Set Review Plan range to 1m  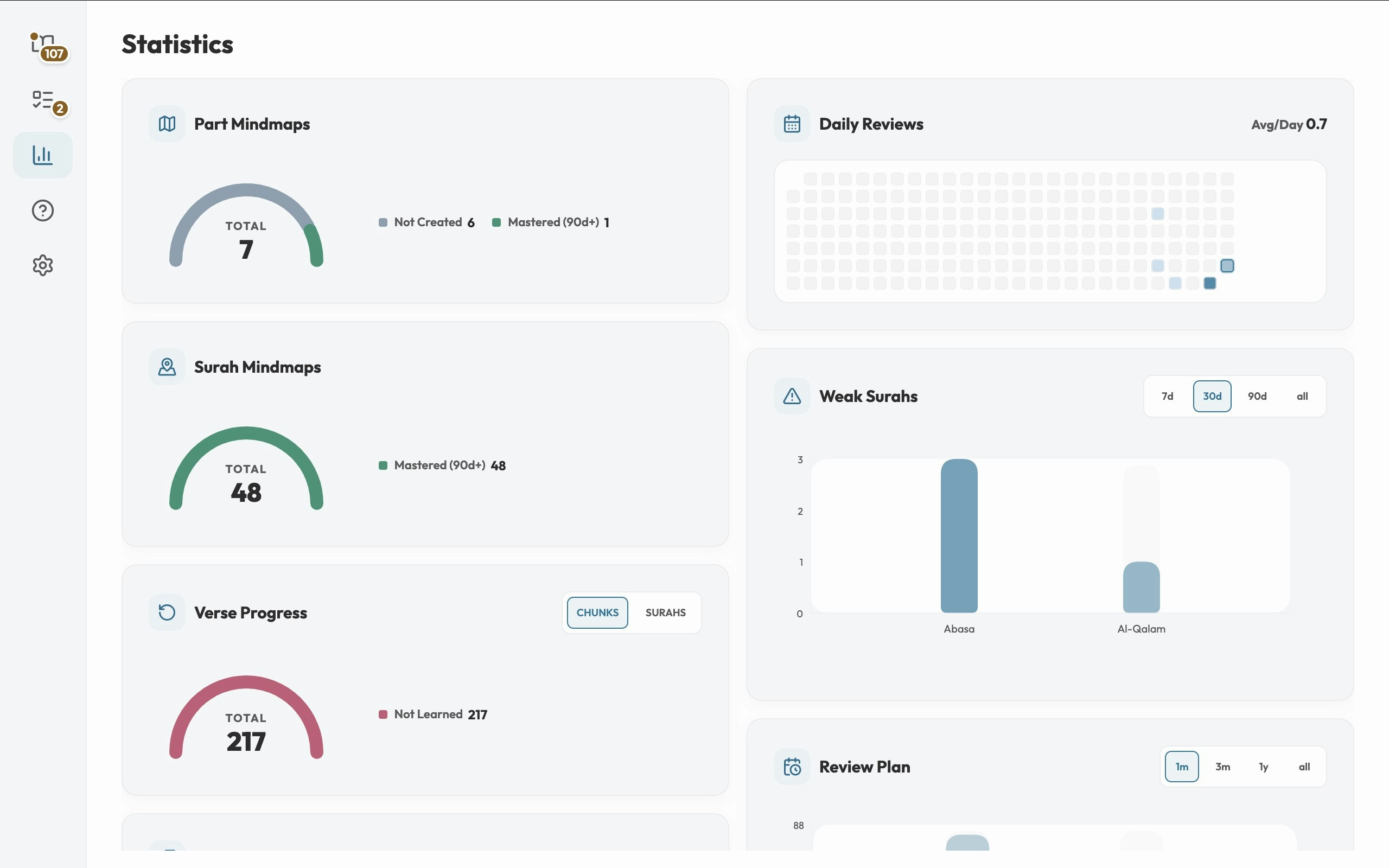click(1182, 767)
